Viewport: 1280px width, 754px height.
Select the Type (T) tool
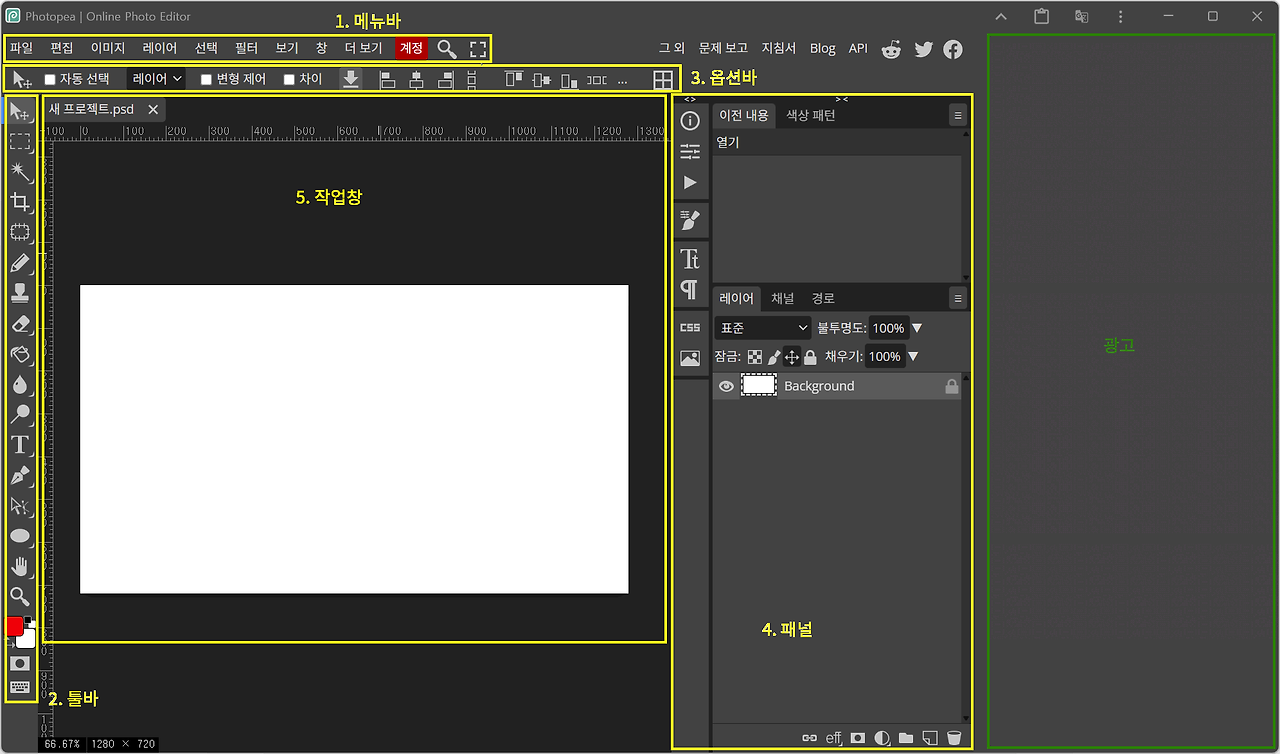click(20, 445)
